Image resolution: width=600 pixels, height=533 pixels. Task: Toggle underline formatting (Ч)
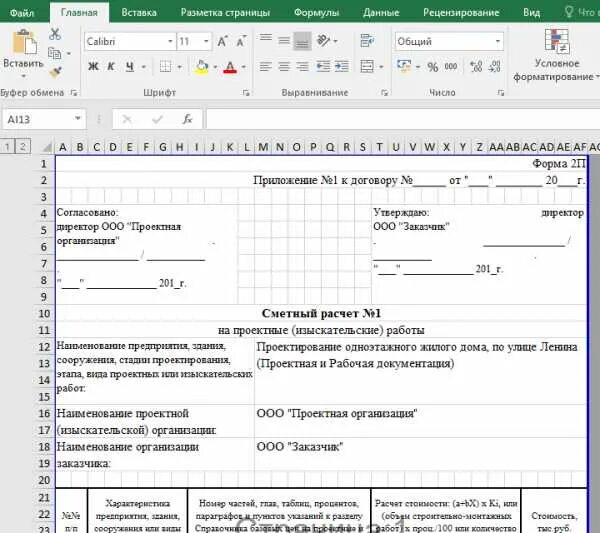tap(130, 67)
